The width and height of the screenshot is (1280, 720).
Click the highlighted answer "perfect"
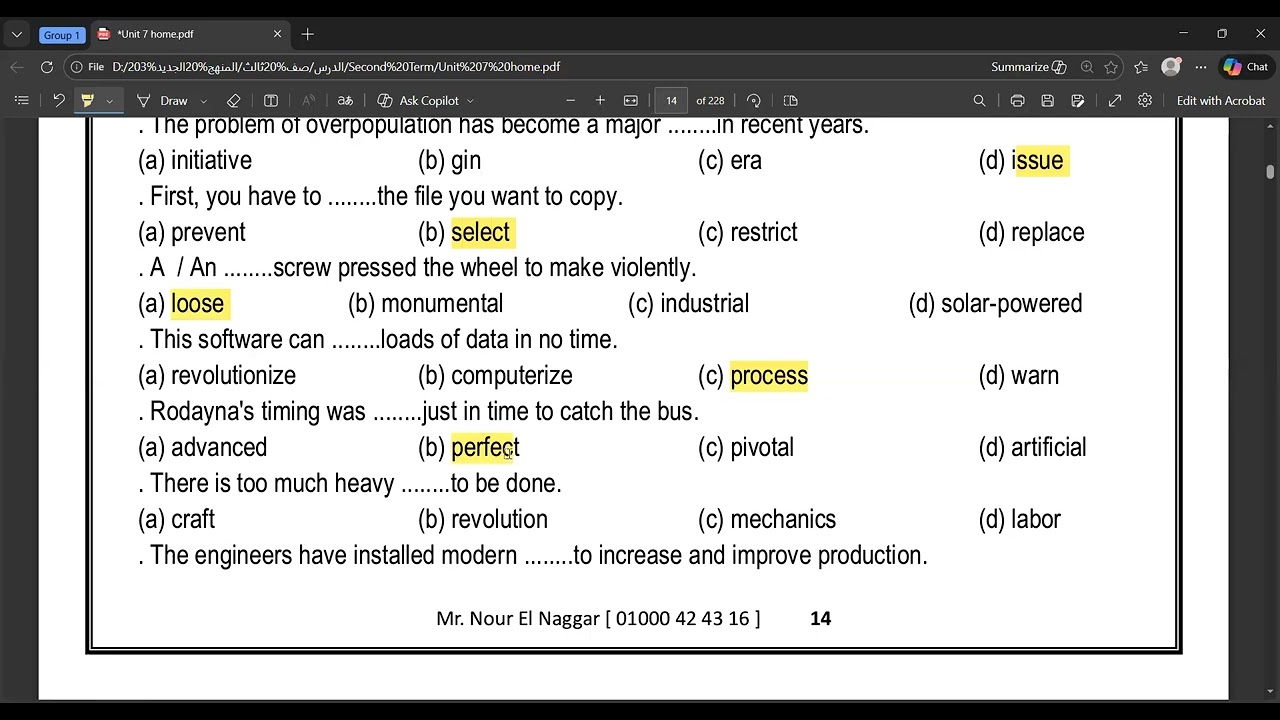(485, 448)
